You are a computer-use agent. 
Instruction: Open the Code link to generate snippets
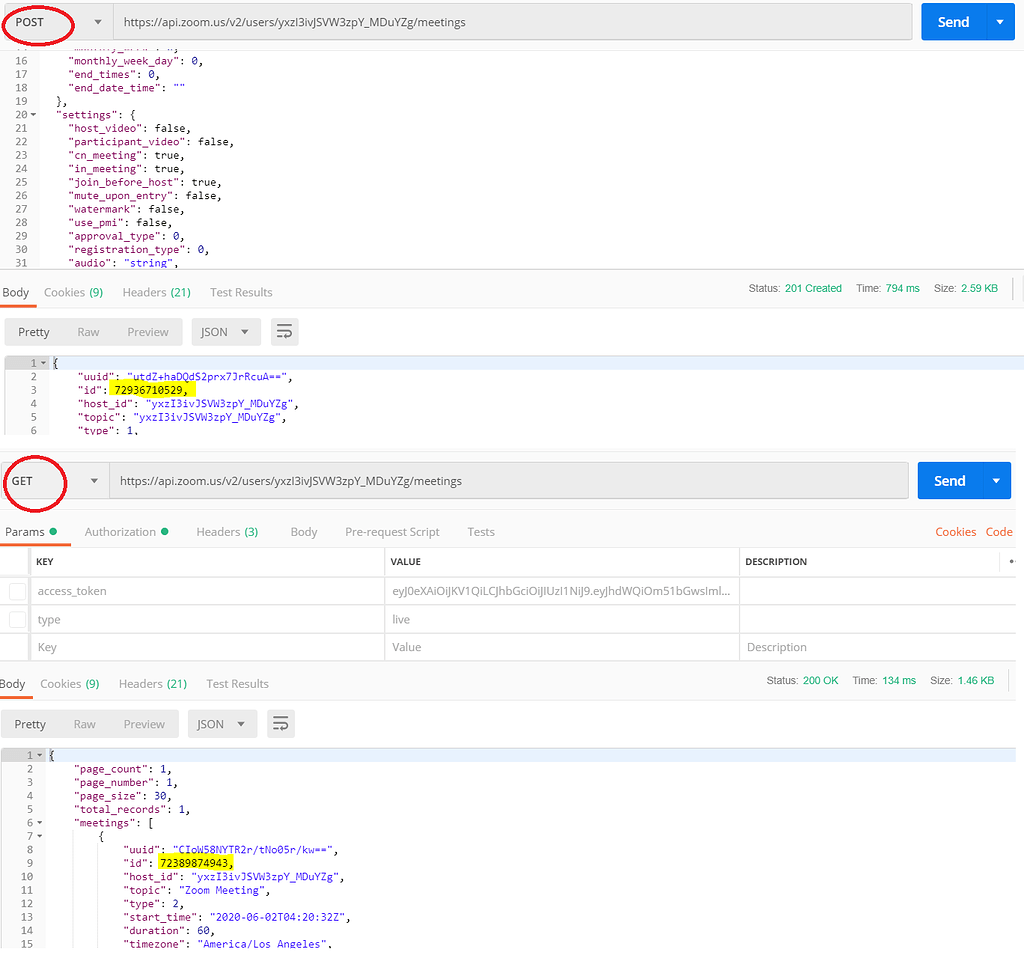999,531
